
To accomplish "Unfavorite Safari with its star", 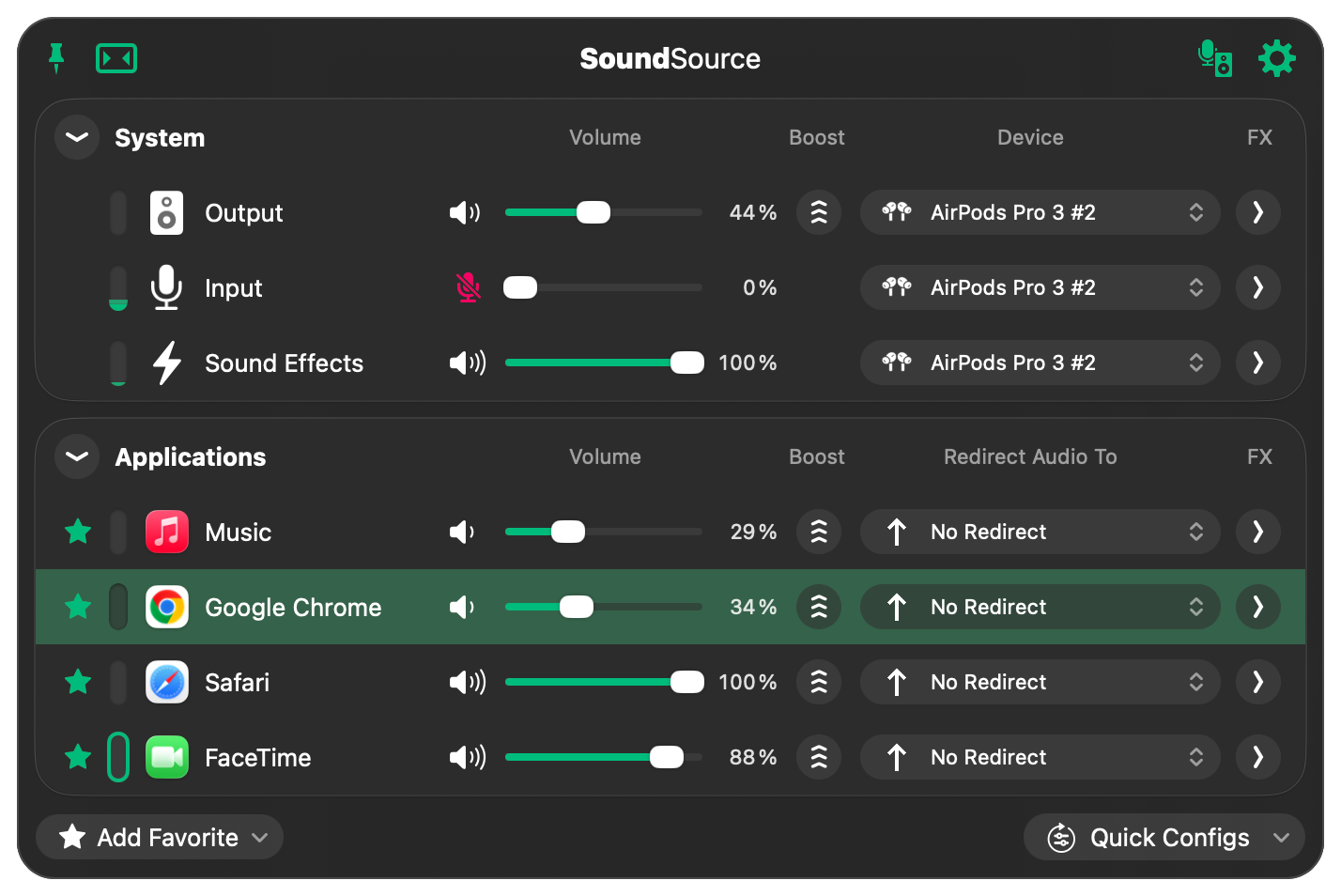I will (x=78, y=682).
